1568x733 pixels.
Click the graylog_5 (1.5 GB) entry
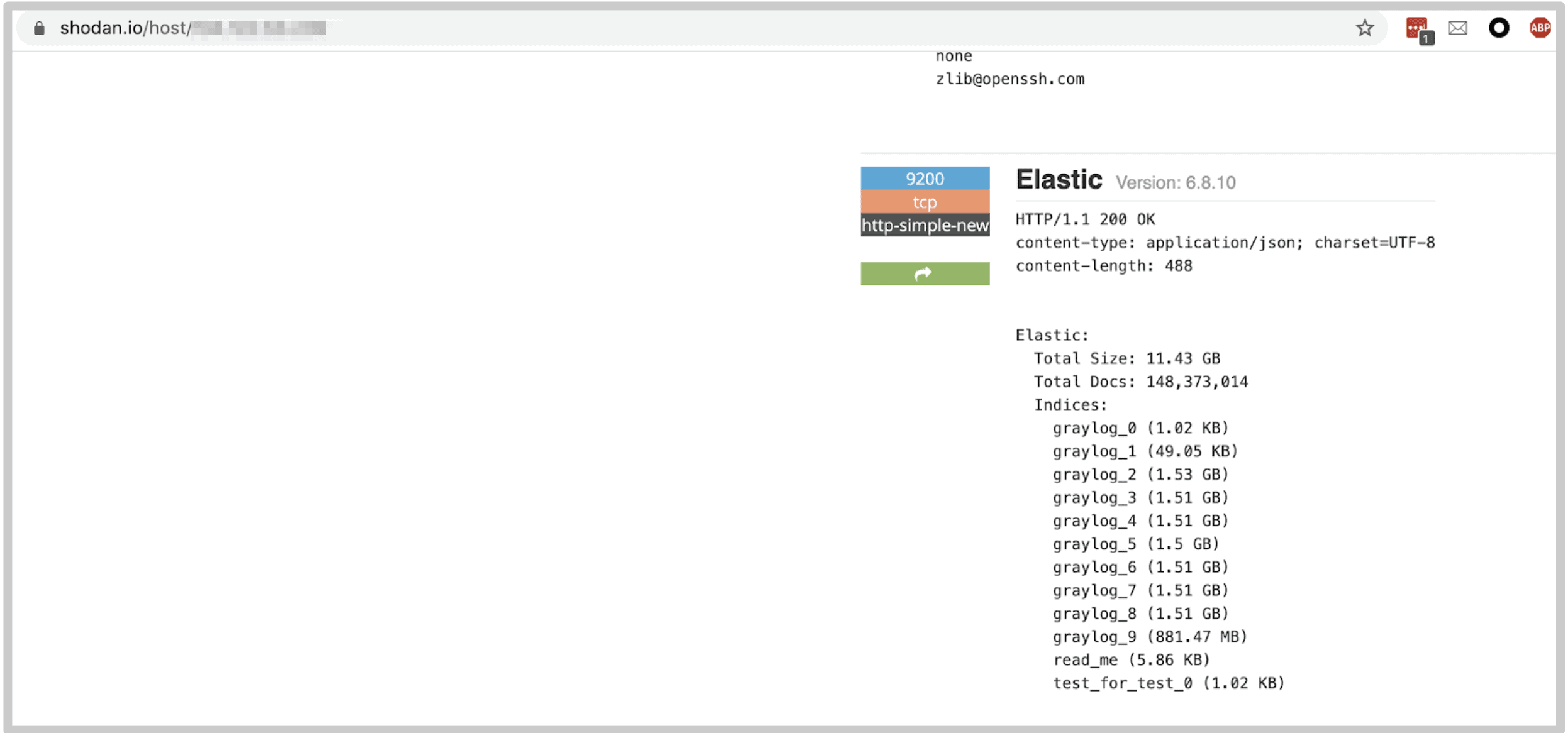point(1136,544)
